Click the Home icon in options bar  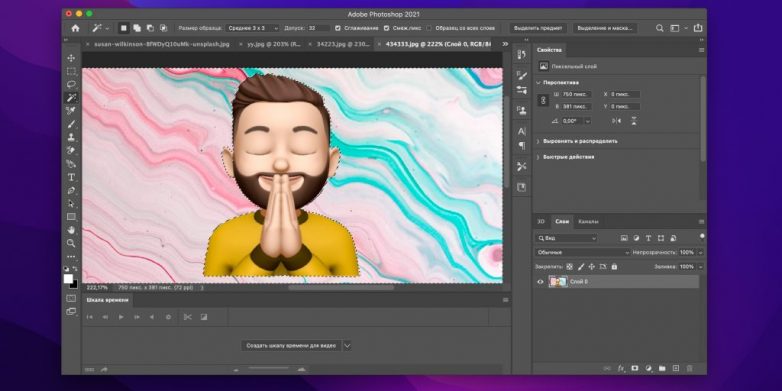point(75,28)
